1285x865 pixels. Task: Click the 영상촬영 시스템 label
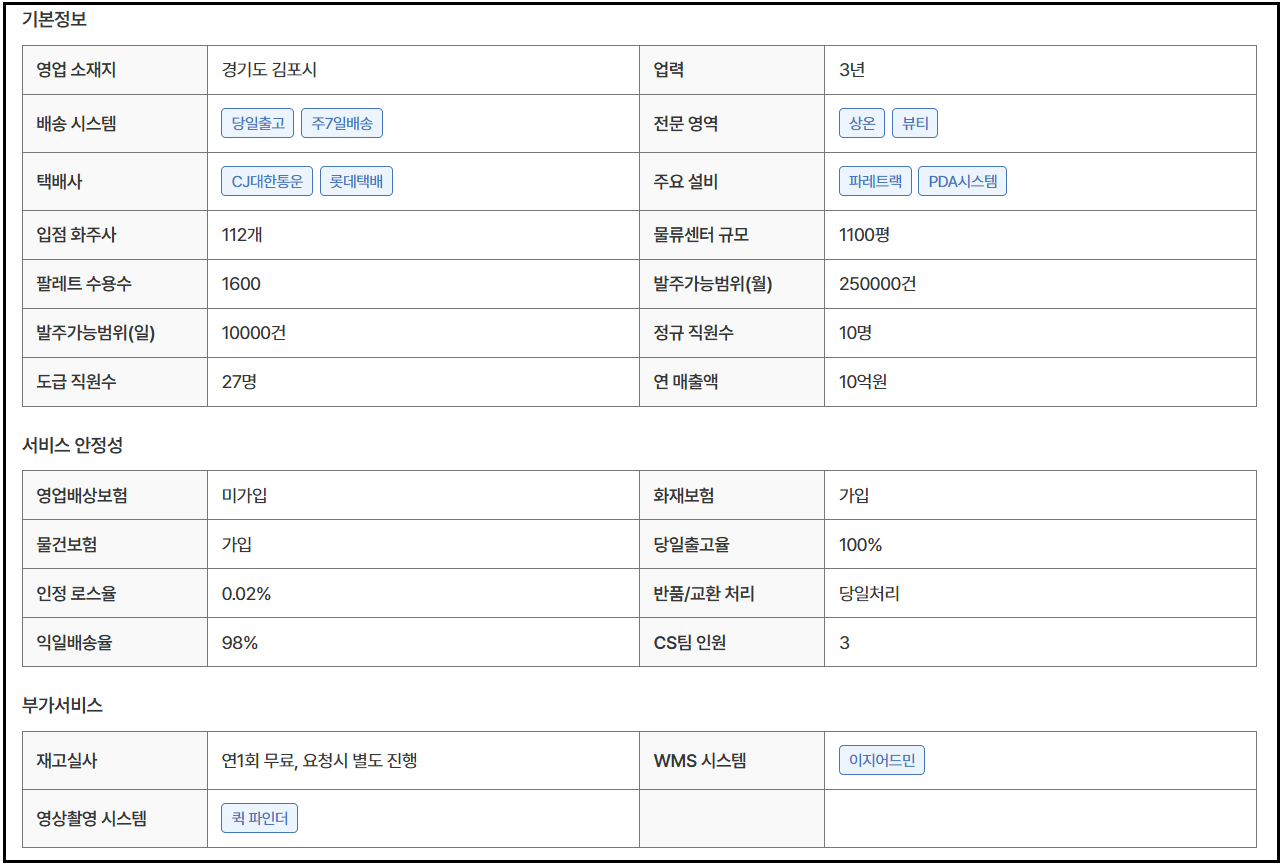pyautogui.click(x=91, y=819)
